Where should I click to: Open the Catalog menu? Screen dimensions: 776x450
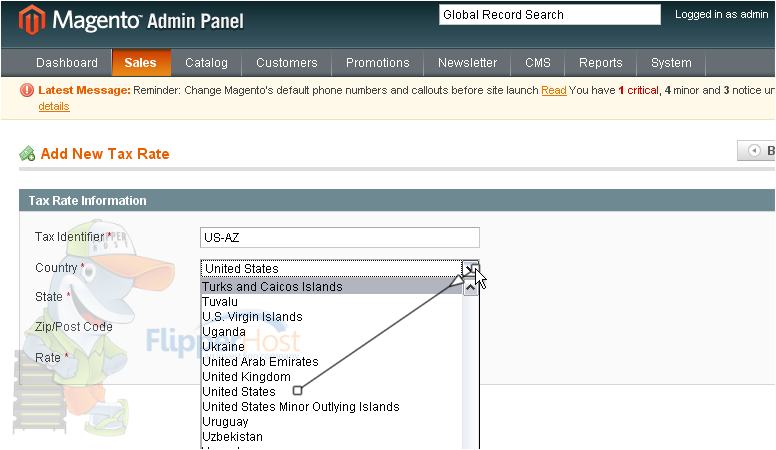tap(206, 63)
